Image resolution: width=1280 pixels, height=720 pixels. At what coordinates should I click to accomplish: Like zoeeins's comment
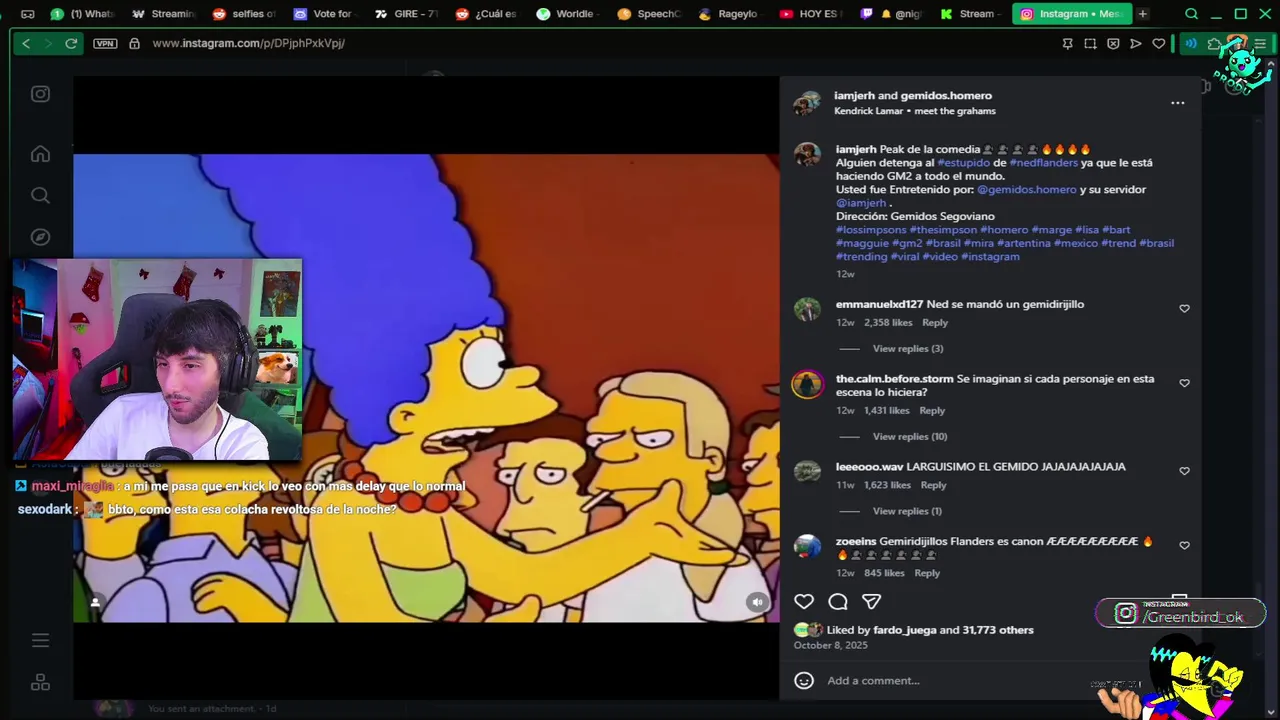click(1184, 546)
